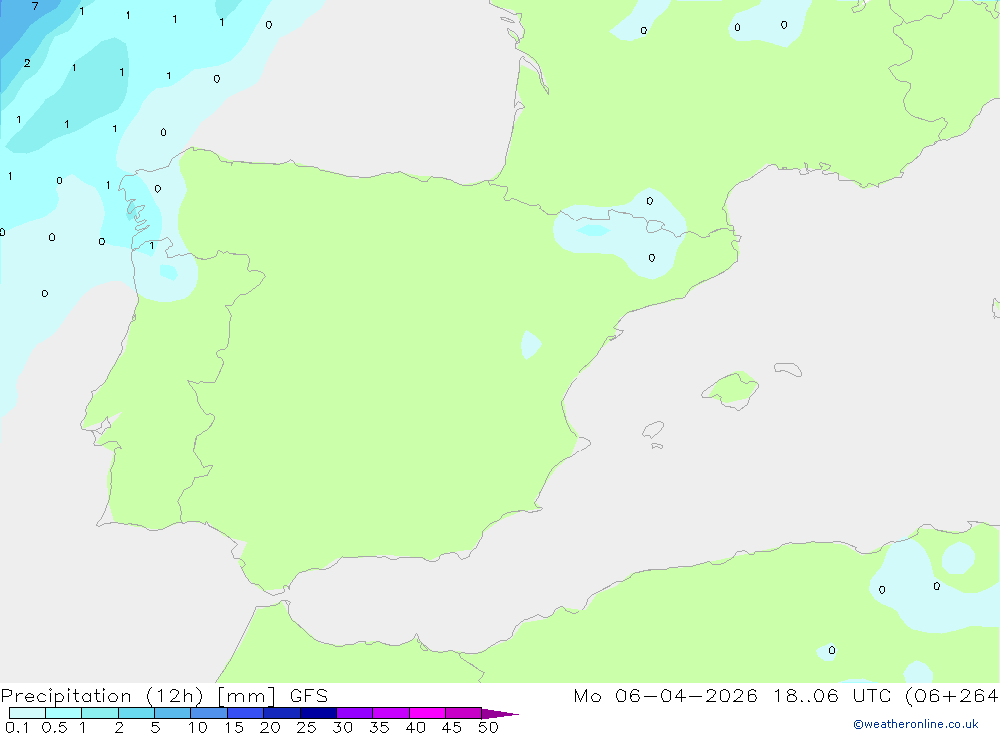1000x733 pixels.
Task: Click the "18..06 UTC" time range text
Action: click(832, 696)
